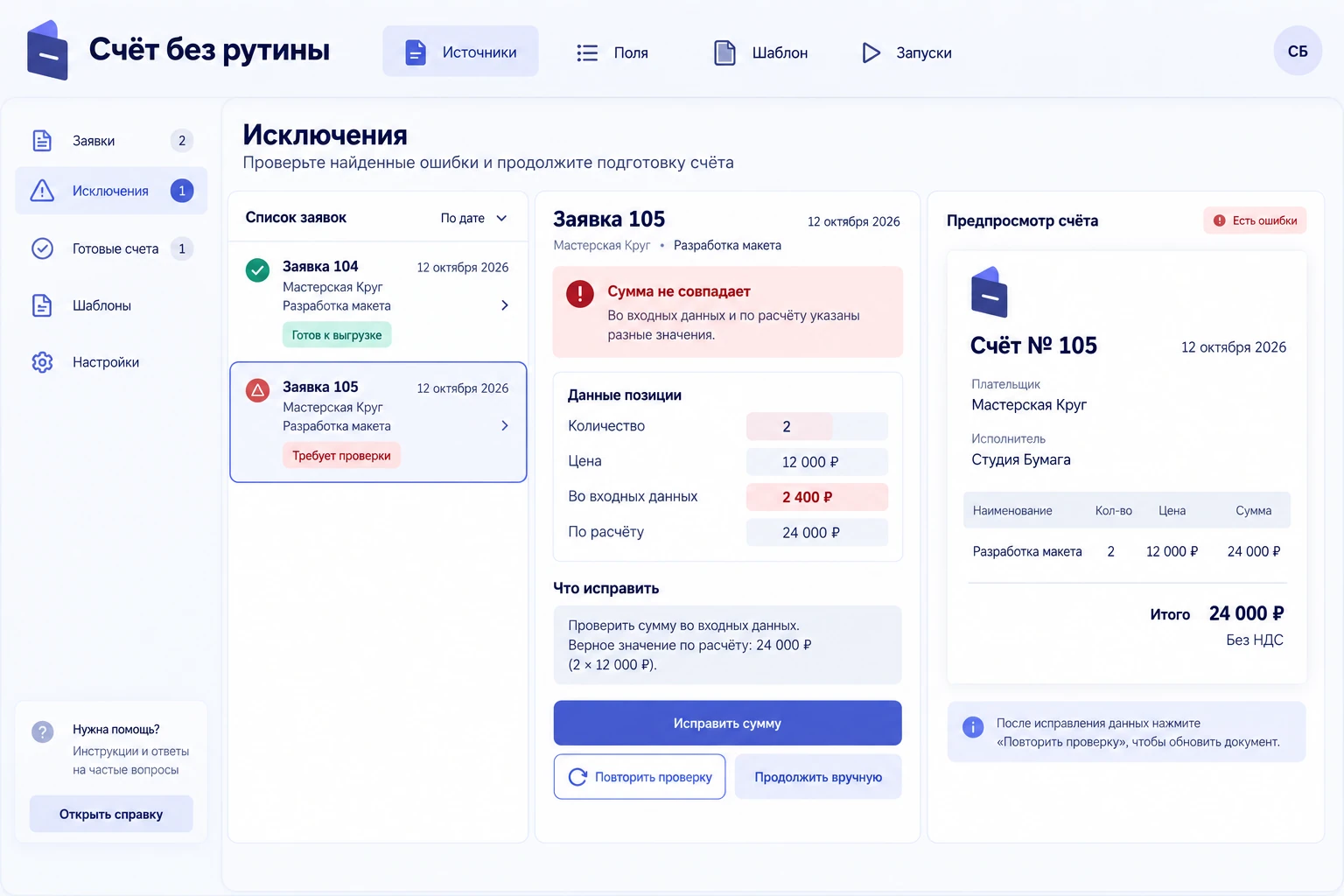Click the Есть ошибки status badge
The height and width of the screenshot is (896, 1344).
(x=1255, y=220)
